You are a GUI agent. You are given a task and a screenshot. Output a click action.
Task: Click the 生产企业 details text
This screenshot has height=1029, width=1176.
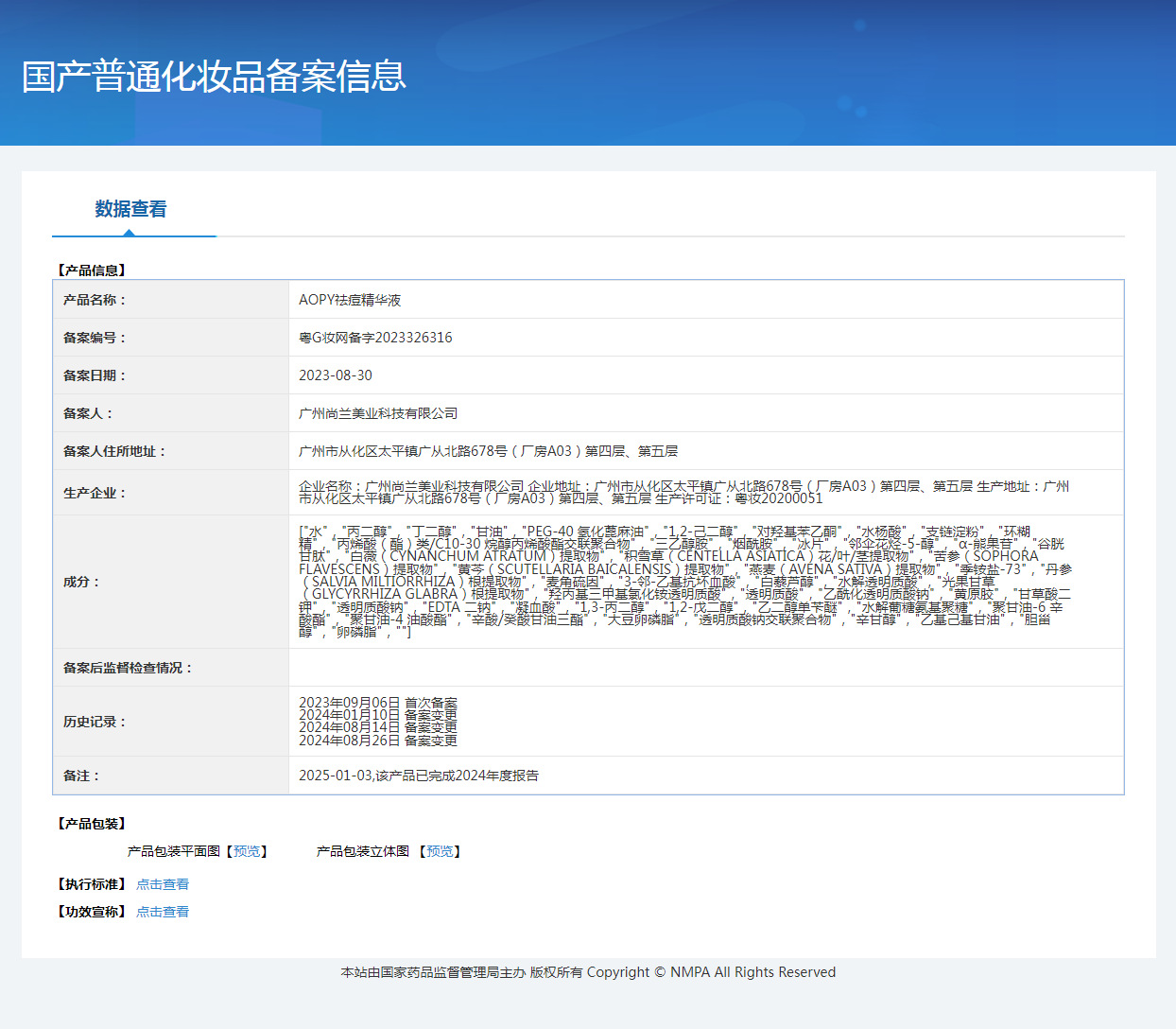(x=684, y=492)
